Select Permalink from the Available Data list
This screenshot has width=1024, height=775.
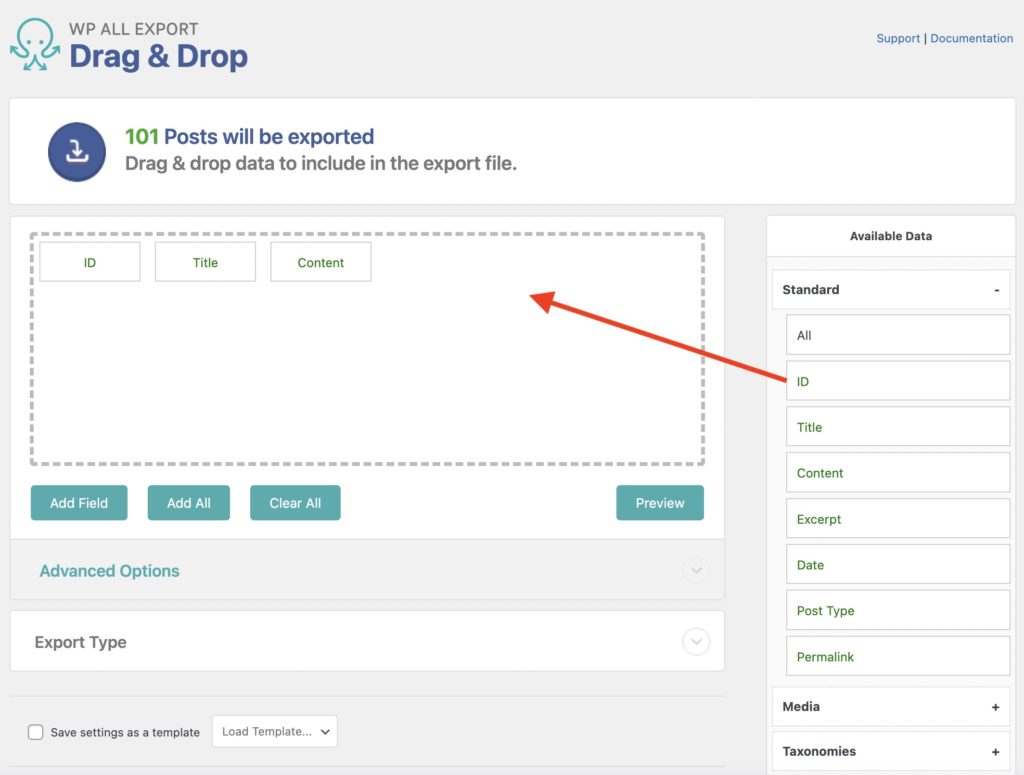[x=897, y=656]
